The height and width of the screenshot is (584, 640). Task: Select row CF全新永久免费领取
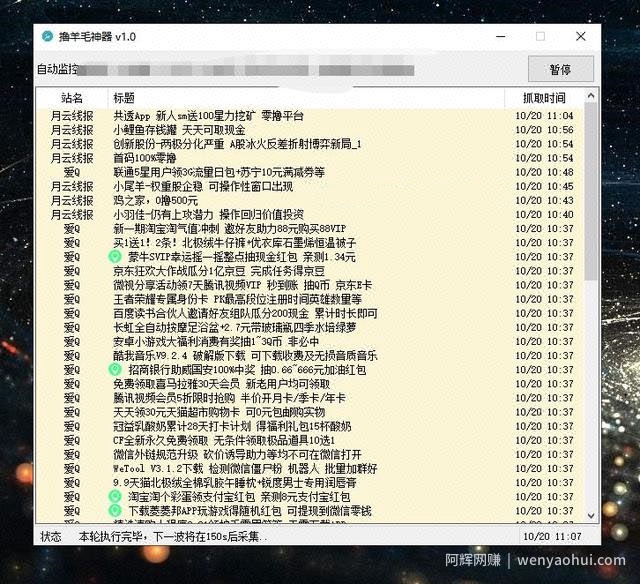[310, 440]
